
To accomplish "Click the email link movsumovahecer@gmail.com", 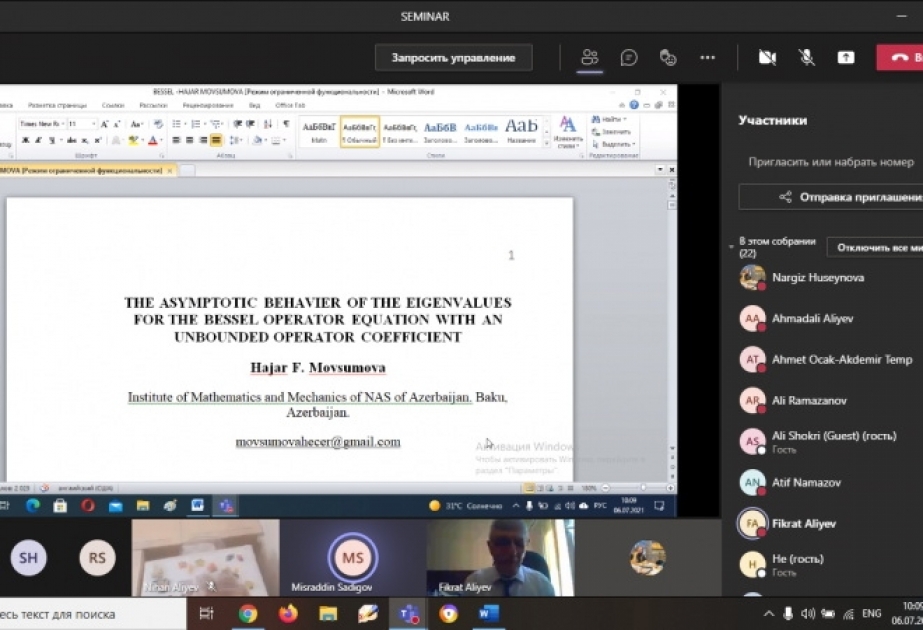I will click(x=318, y=442).
